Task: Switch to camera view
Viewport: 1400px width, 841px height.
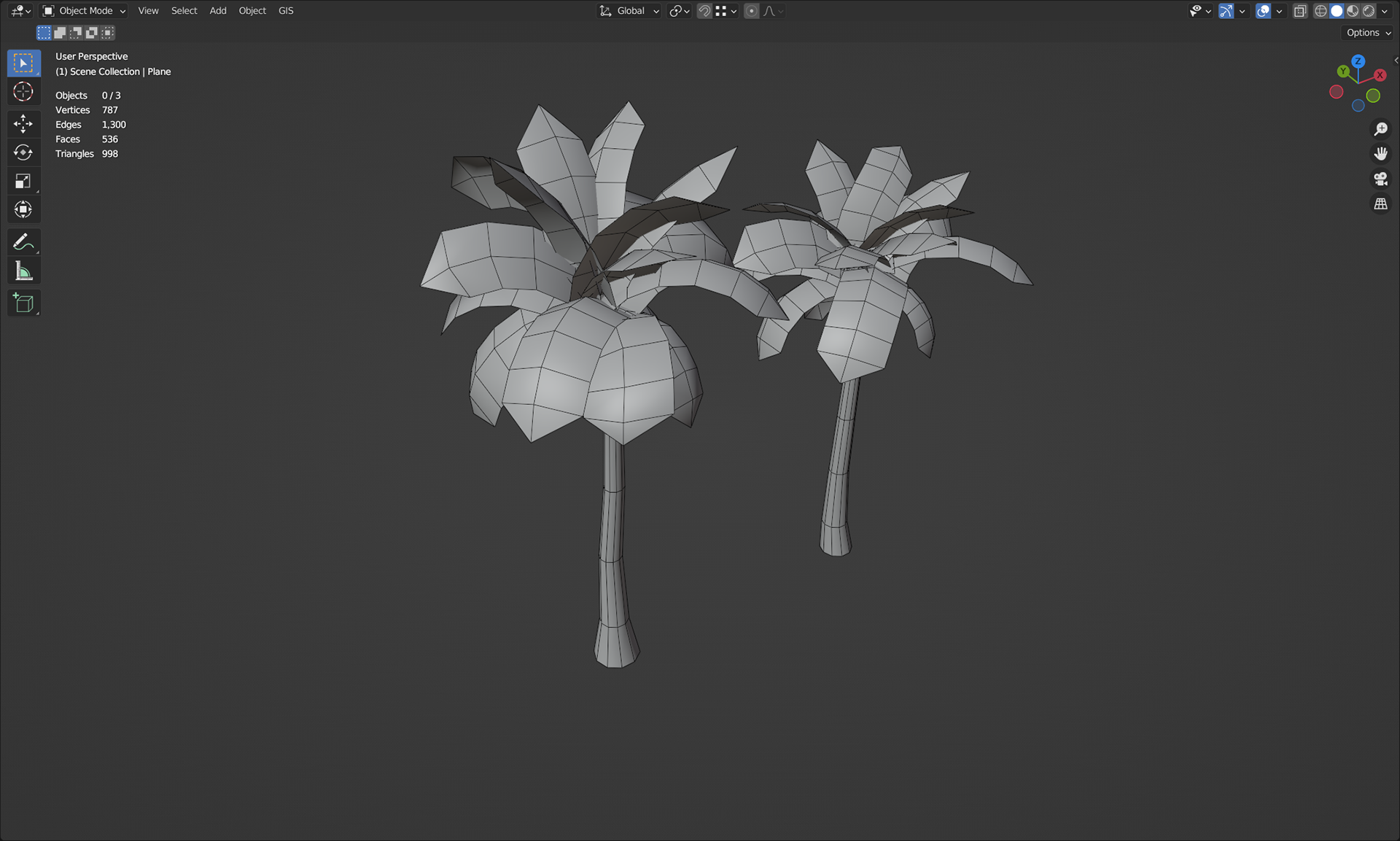Action: (1380, 179)
